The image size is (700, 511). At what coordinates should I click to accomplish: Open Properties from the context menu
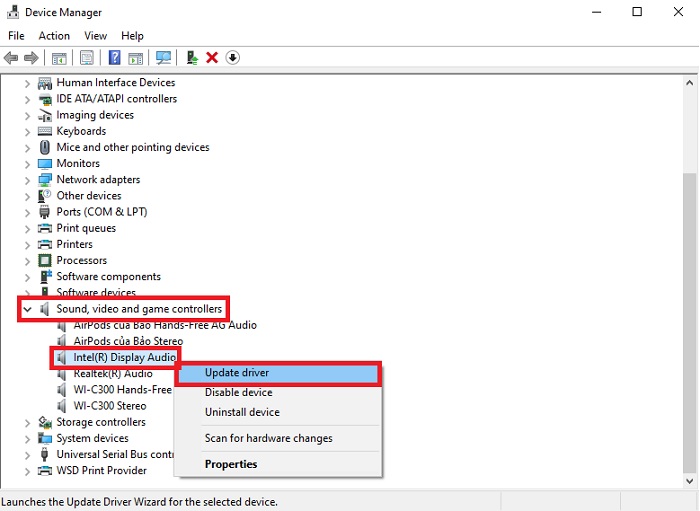(231, 464)
